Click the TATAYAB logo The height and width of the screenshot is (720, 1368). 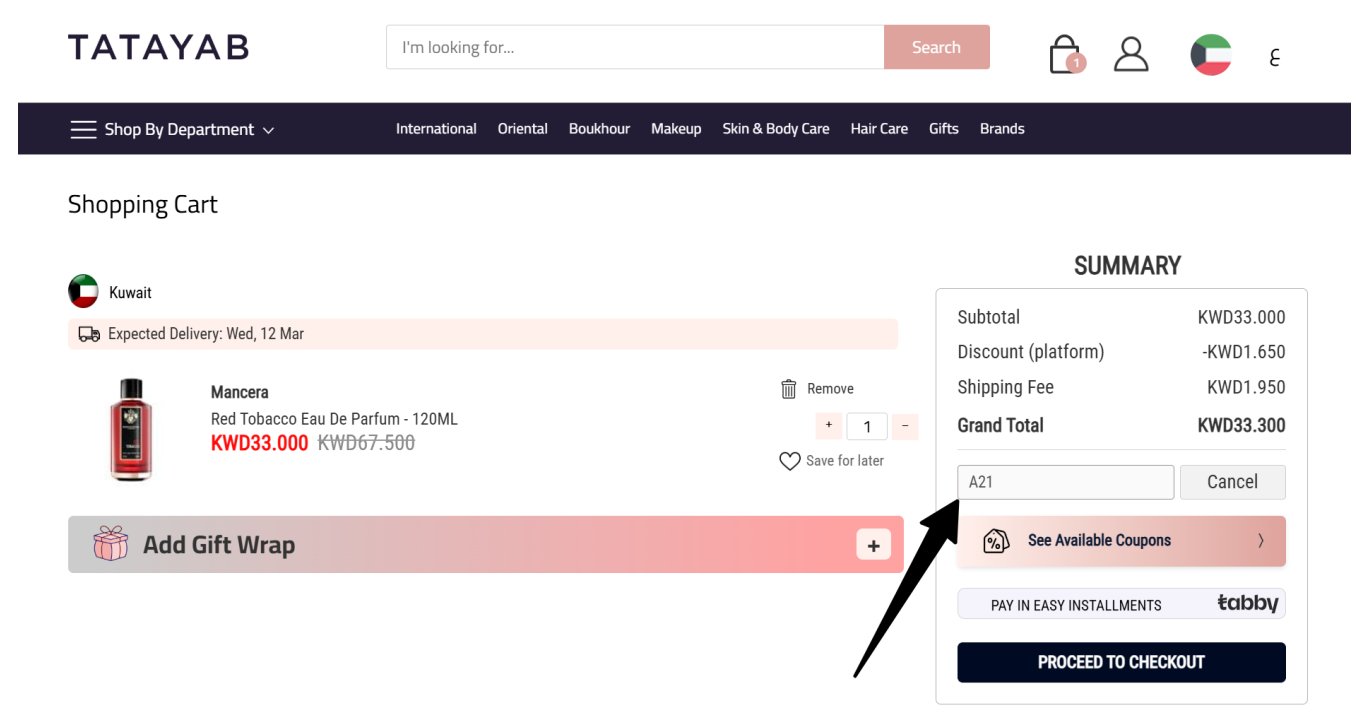(158, 47)
